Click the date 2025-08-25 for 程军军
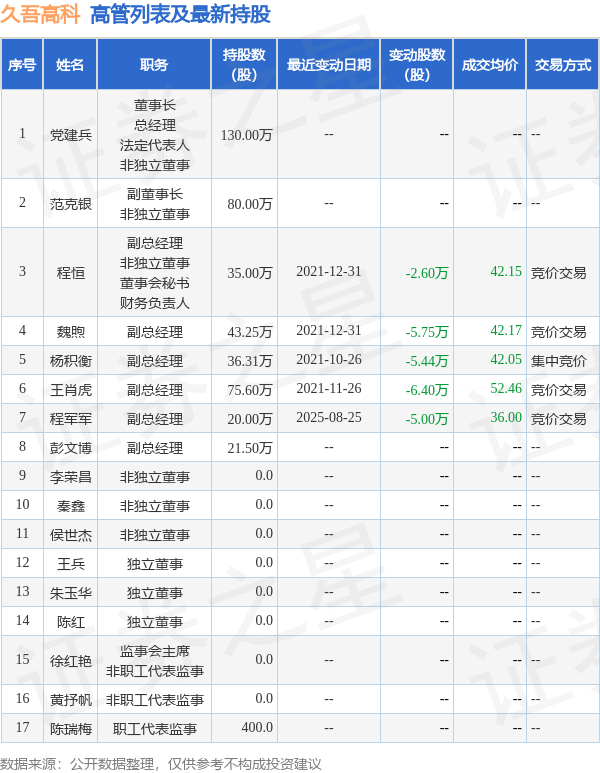 point(329,418)
